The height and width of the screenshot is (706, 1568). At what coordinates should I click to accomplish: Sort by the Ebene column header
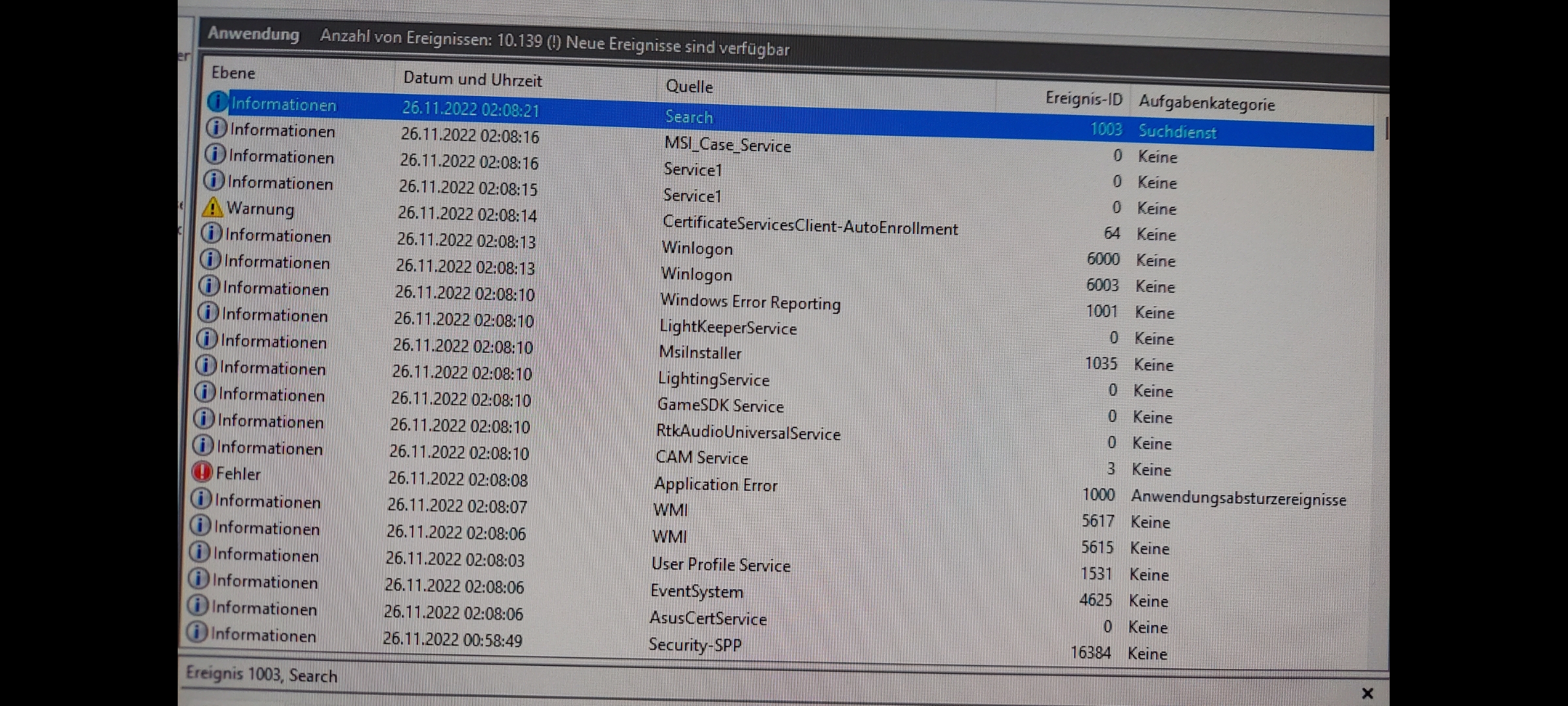(x=233, y=73)
